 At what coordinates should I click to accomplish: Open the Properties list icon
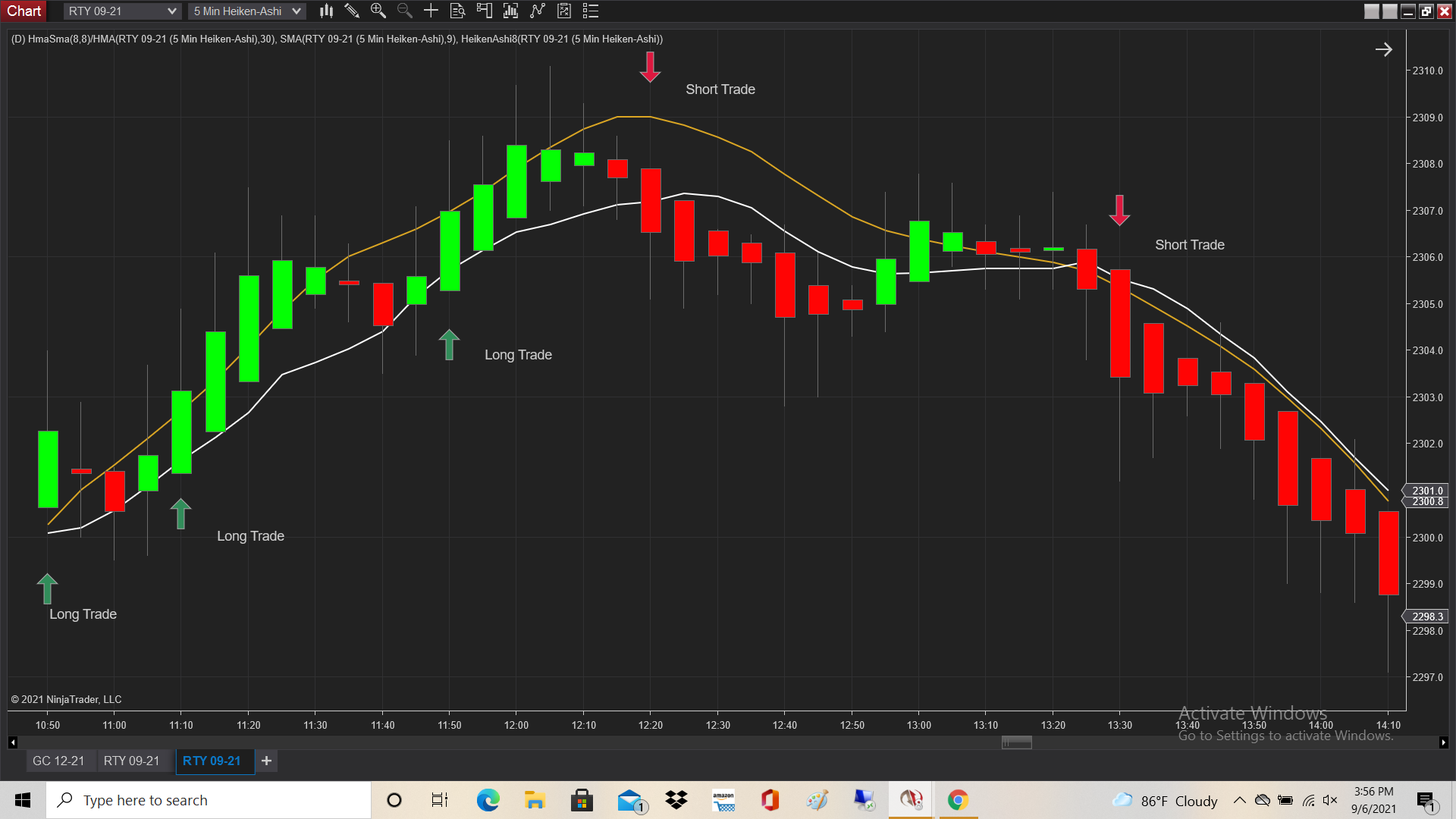tap(591, 11)
